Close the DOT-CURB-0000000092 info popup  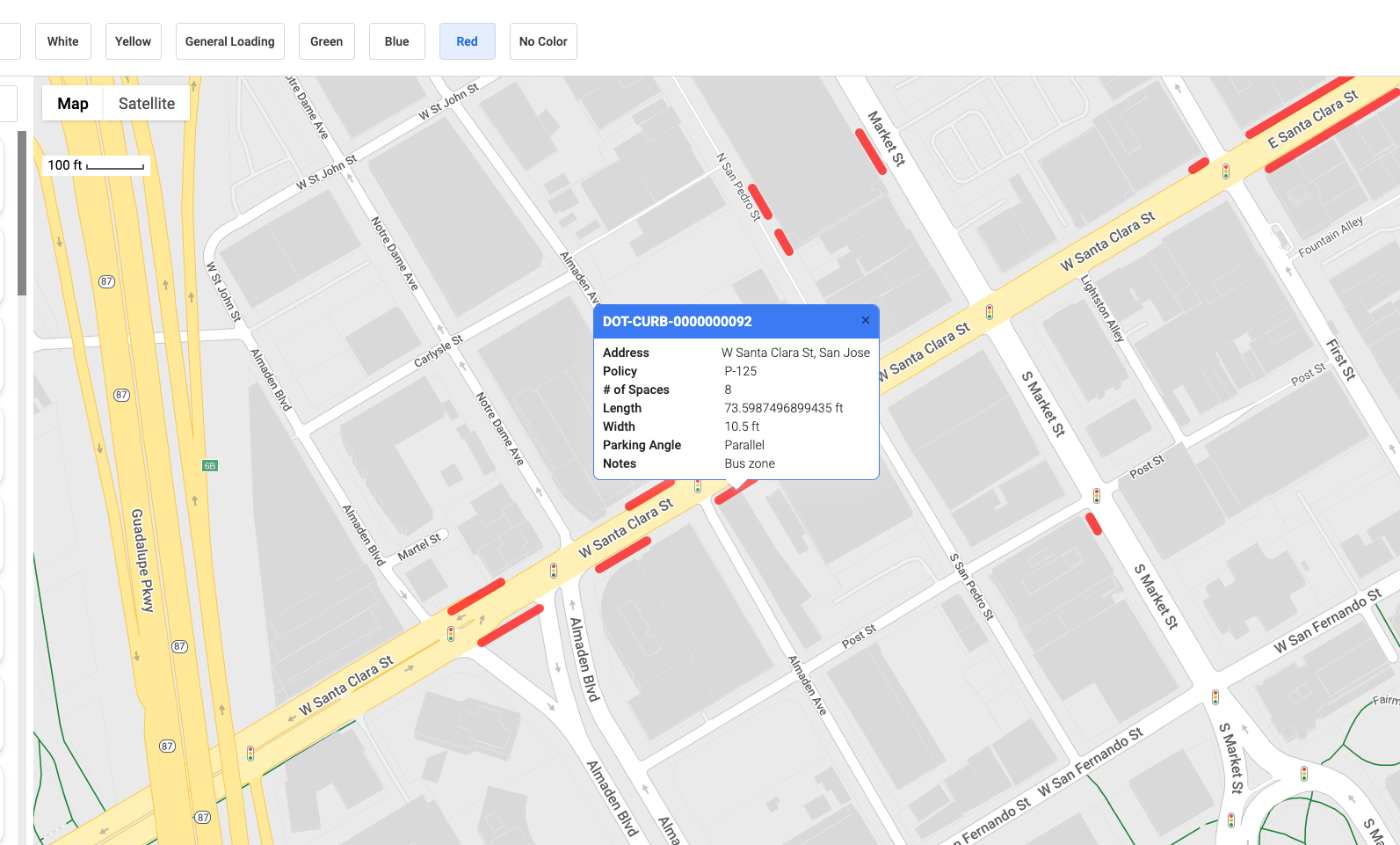click(x=866, y=320)
